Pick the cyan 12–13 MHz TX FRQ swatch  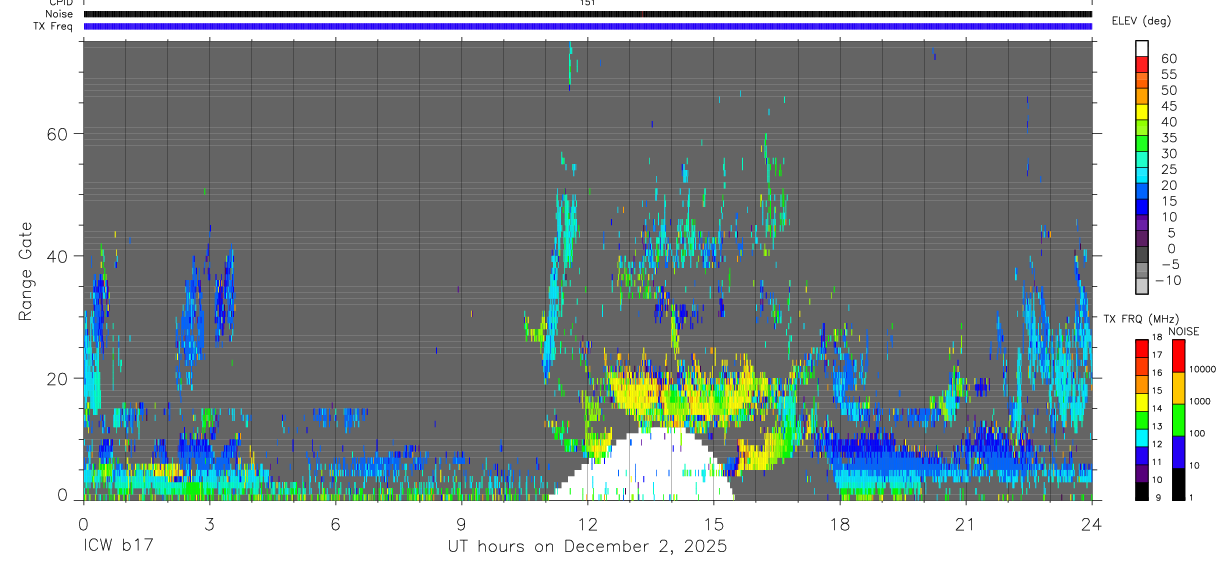pyautogui.click(x=1142, y=436)
